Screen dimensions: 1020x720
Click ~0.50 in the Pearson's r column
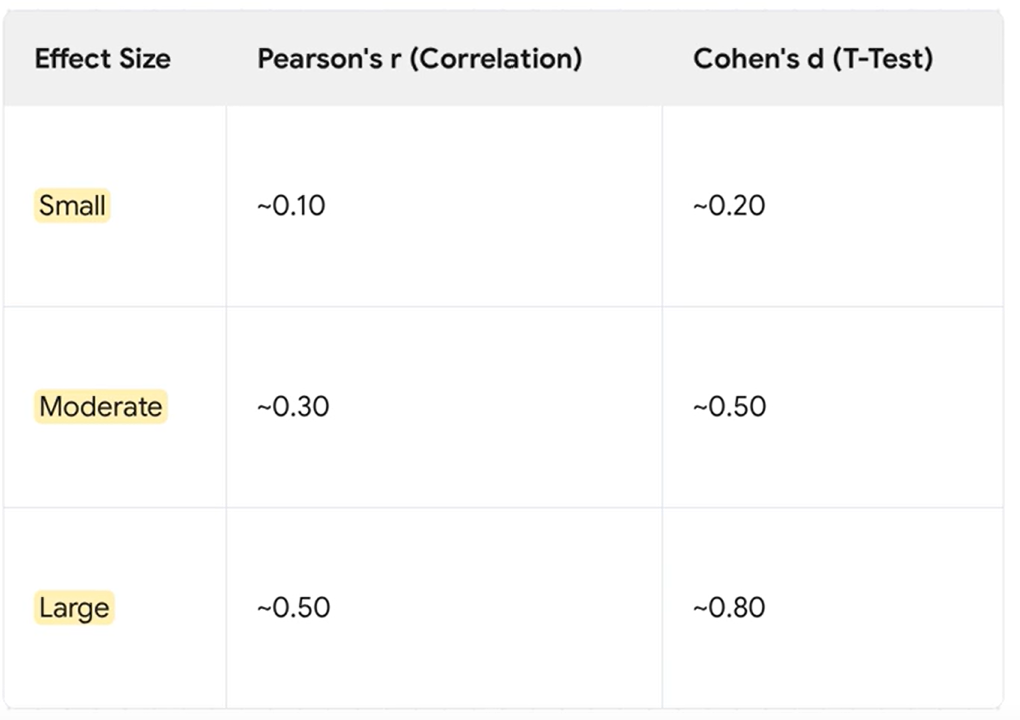click(293, 608)
